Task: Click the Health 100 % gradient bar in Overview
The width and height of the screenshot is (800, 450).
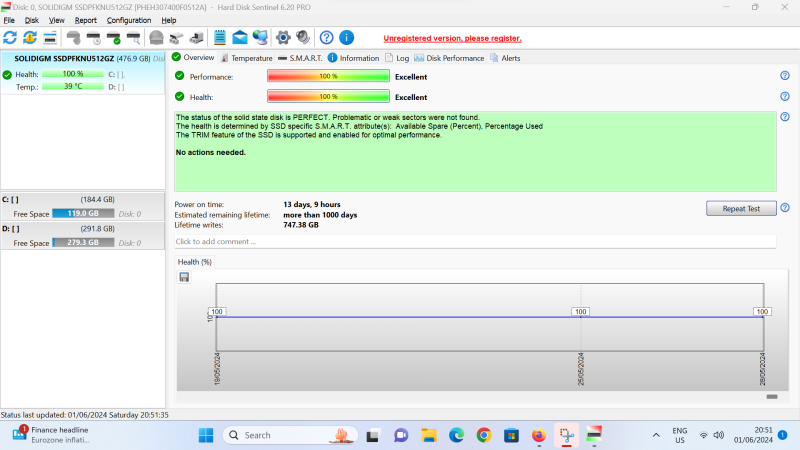Action: point(328,96)
